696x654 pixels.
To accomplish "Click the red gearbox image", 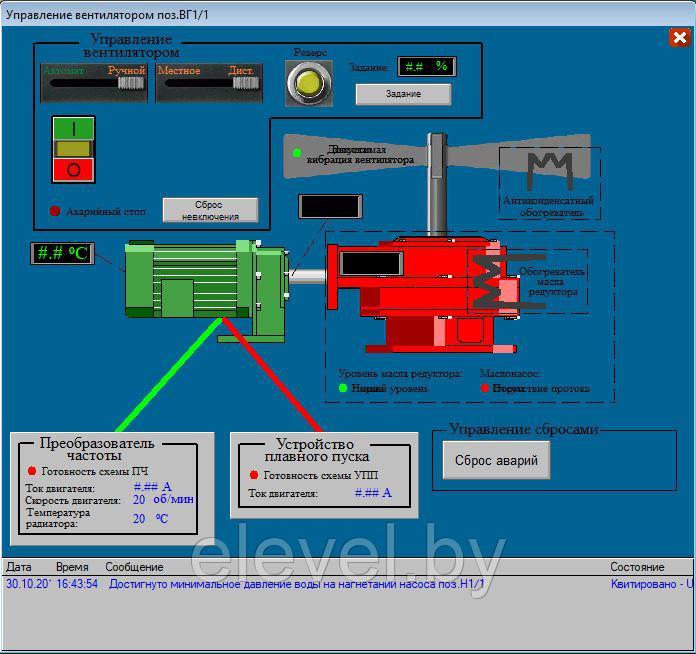I will click(420, 295).
